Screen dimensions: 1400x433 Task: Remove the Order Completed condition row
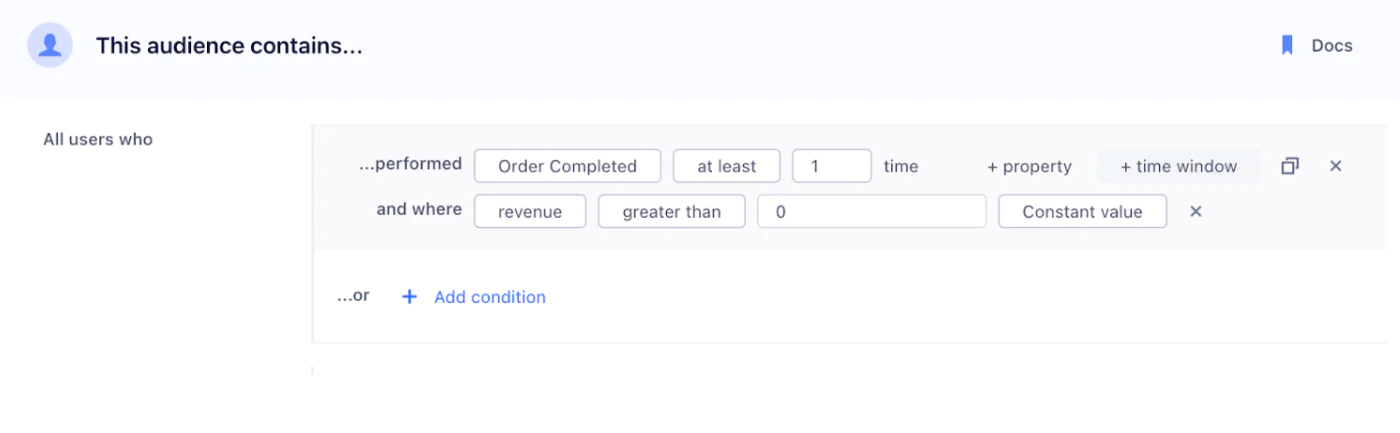pos(1335,166)
